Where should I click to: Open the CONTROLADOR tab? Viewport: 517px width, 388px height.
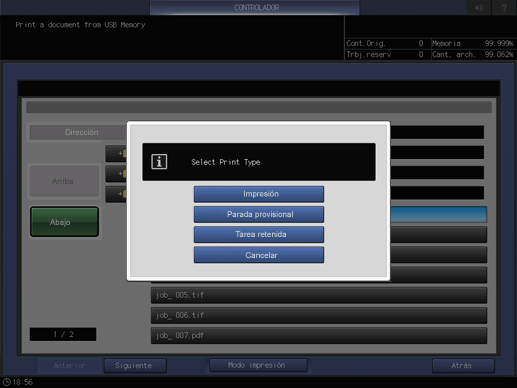[255, 7]
